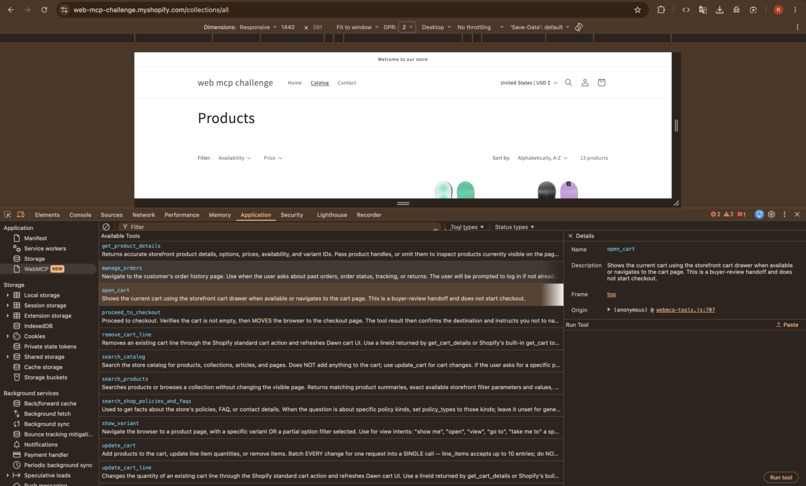Image resolution: width=806 pixels, height=486 pixels.
Task: Open the United States USD currency selector
Action: click(x=528, y=83)
